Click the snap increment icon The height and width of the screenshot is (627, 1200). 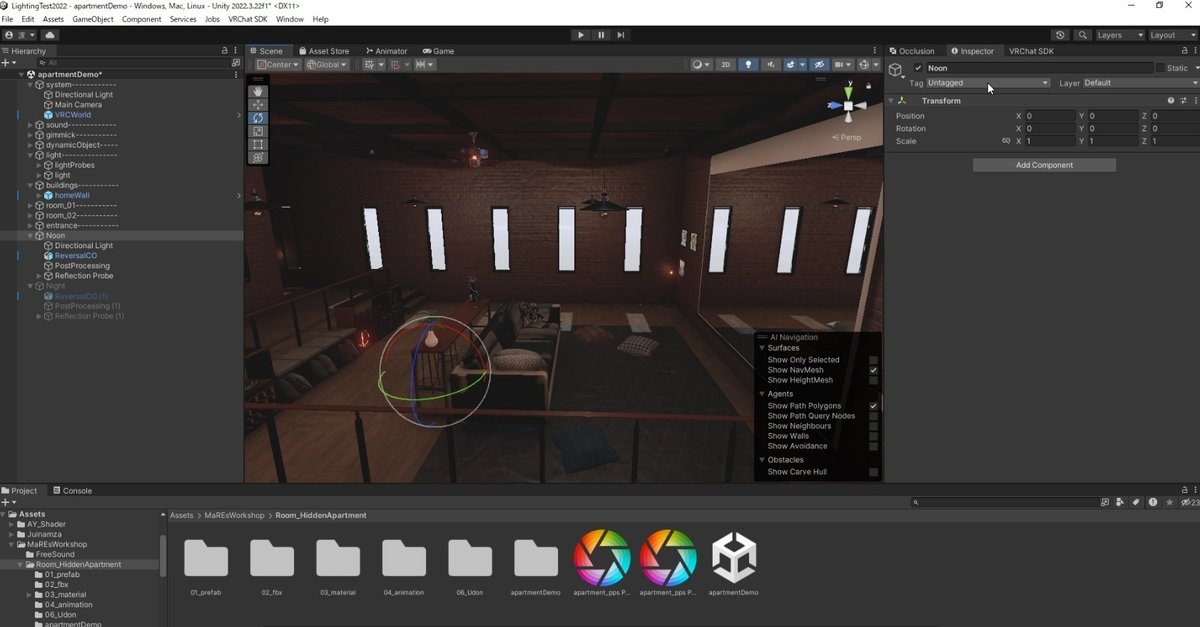point(424,65)
